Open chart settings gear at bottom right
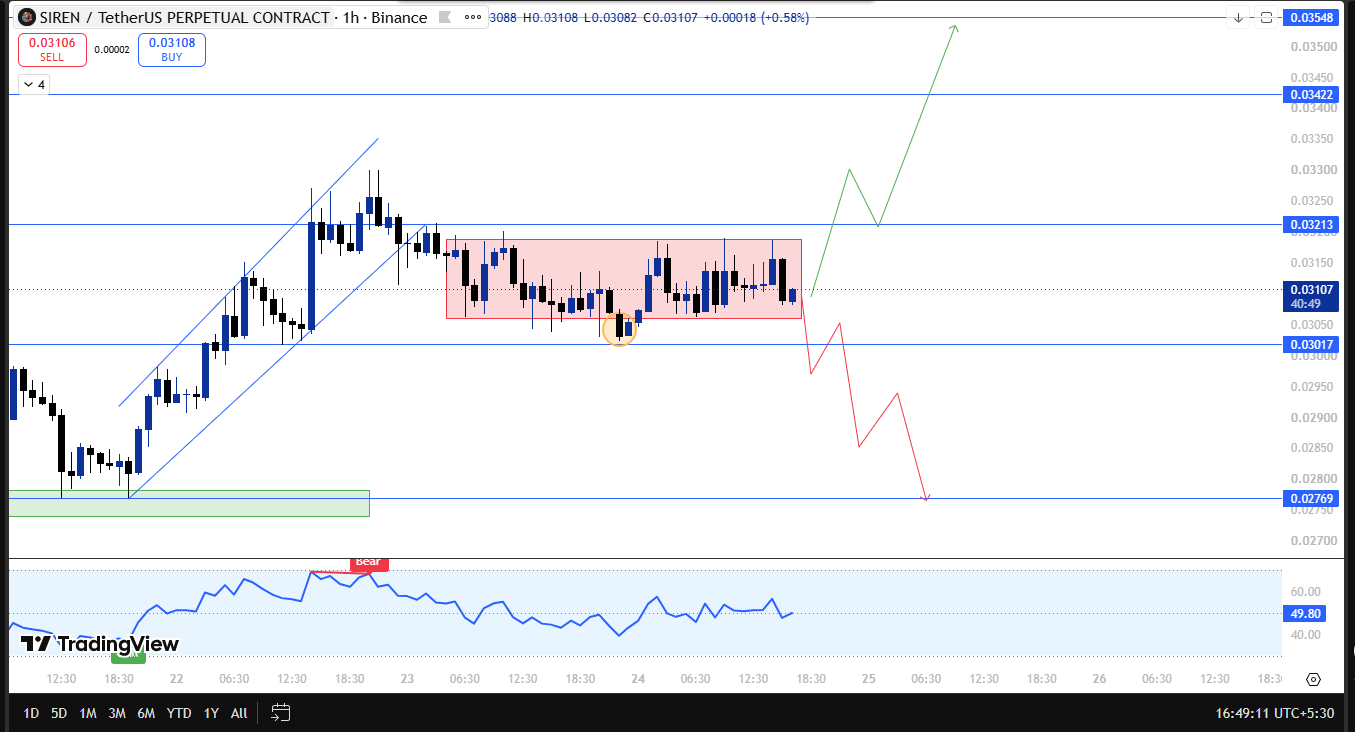Image resolution: width=1355 pixels, height=732 pixels. pyautogui.click(x=1314, y=679)
